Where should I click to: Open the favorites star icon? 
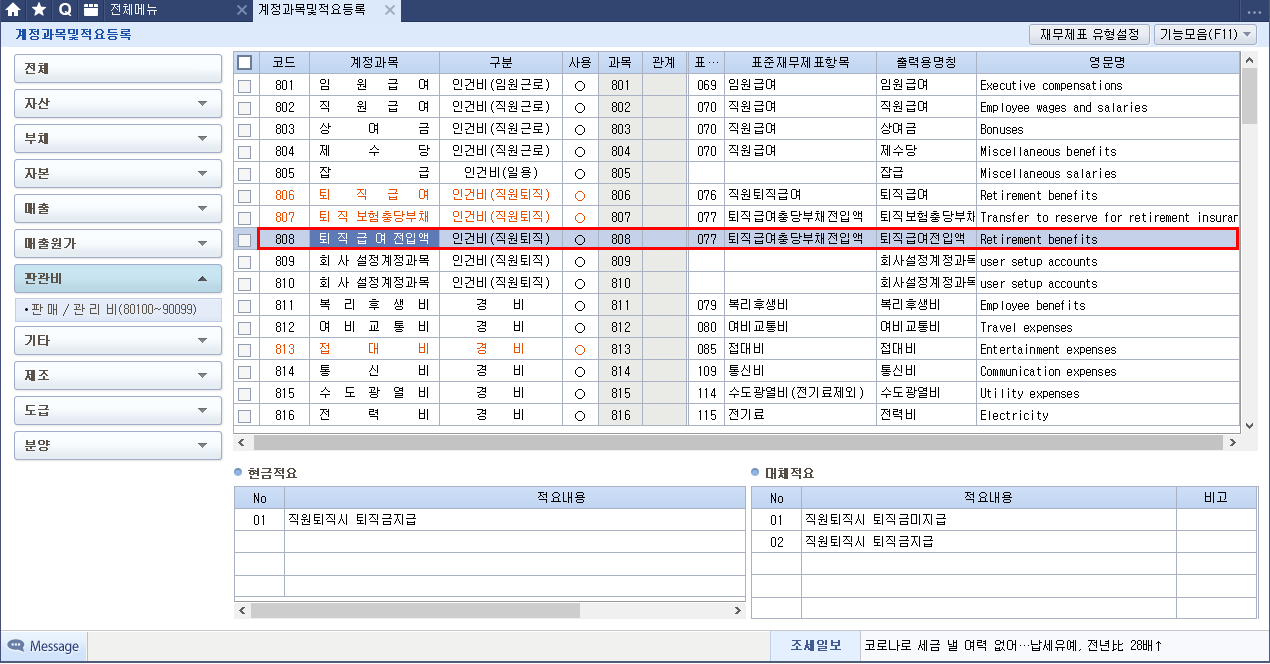[39, 10]
